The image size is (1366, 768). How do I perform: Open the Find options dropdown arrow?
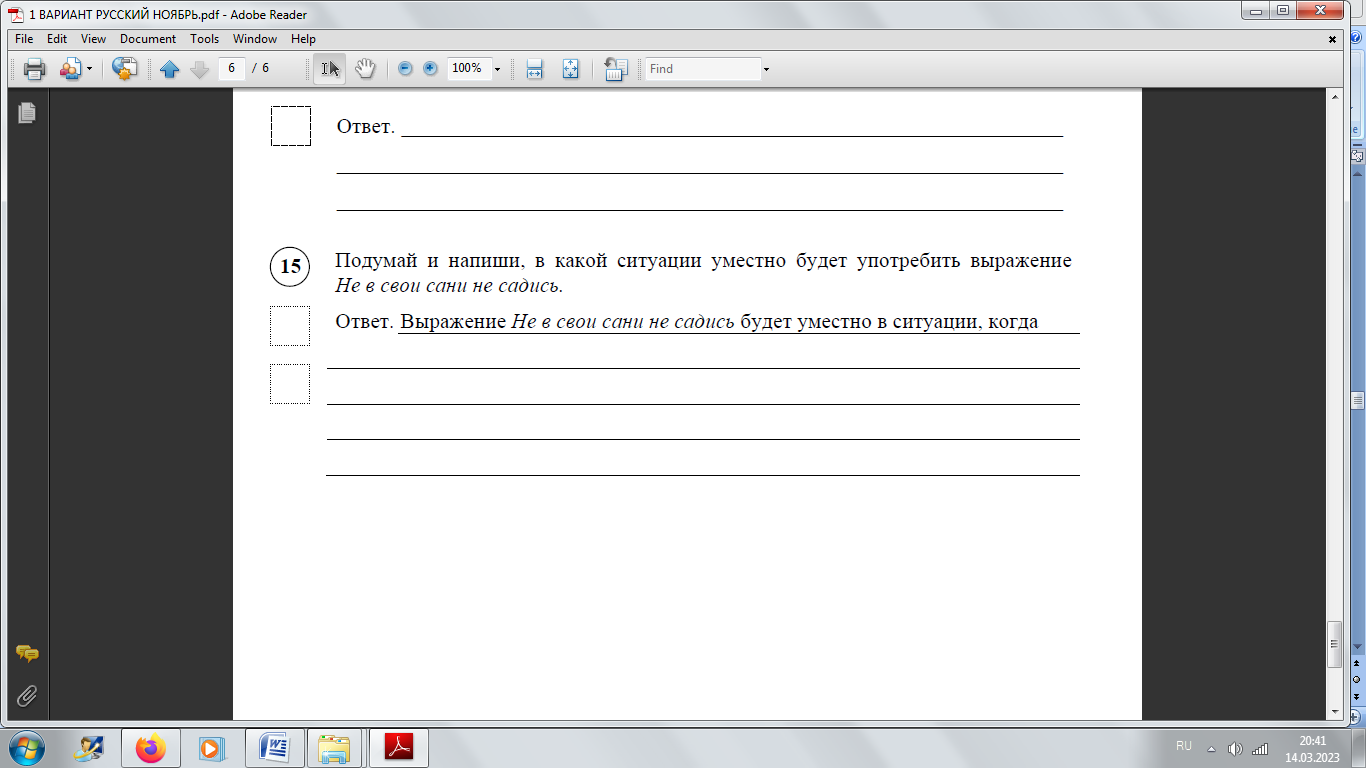click(766, 69)
